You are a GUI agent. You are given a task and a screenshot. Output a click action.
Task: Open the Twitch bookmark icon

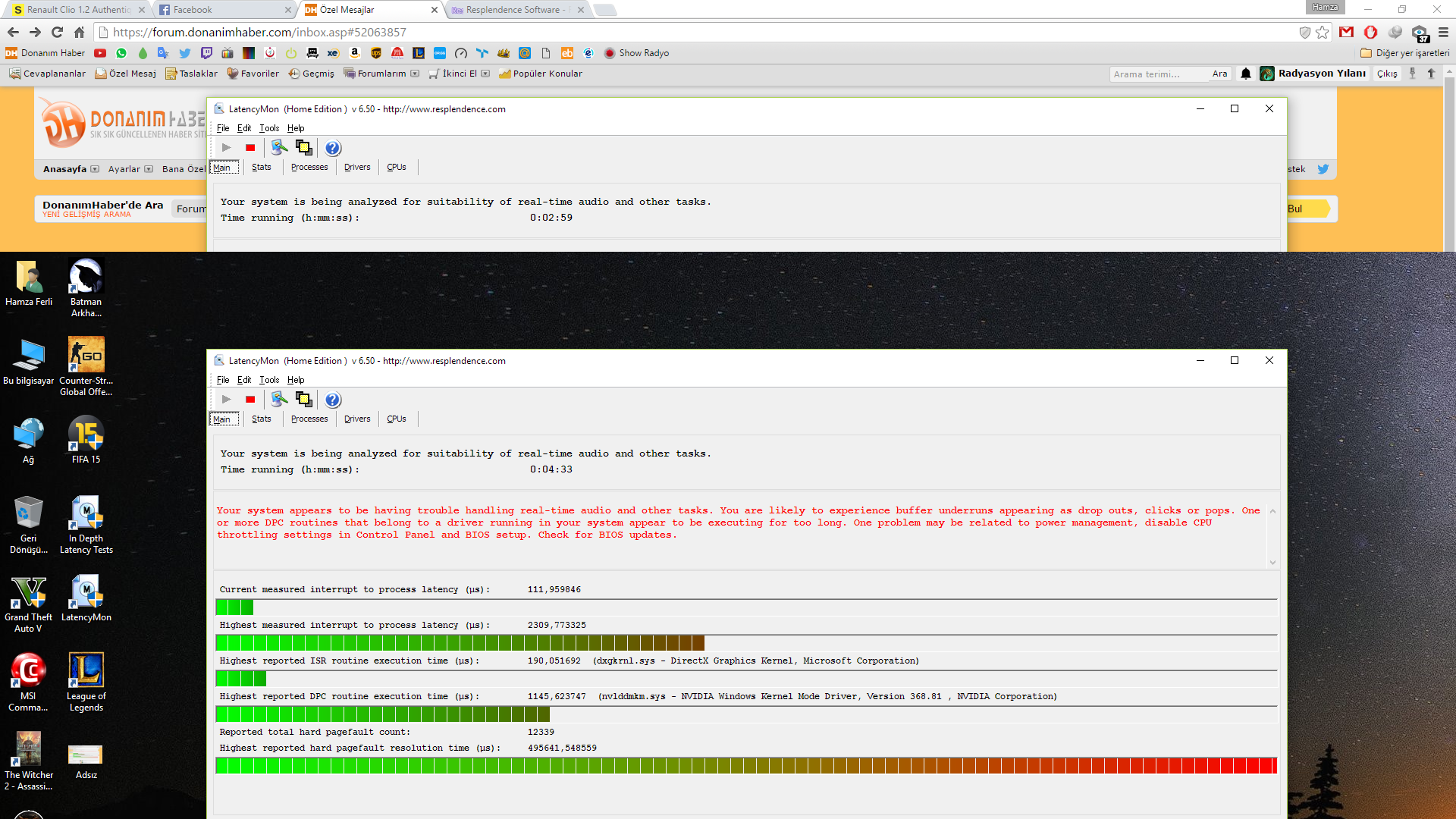pos(206,53)
